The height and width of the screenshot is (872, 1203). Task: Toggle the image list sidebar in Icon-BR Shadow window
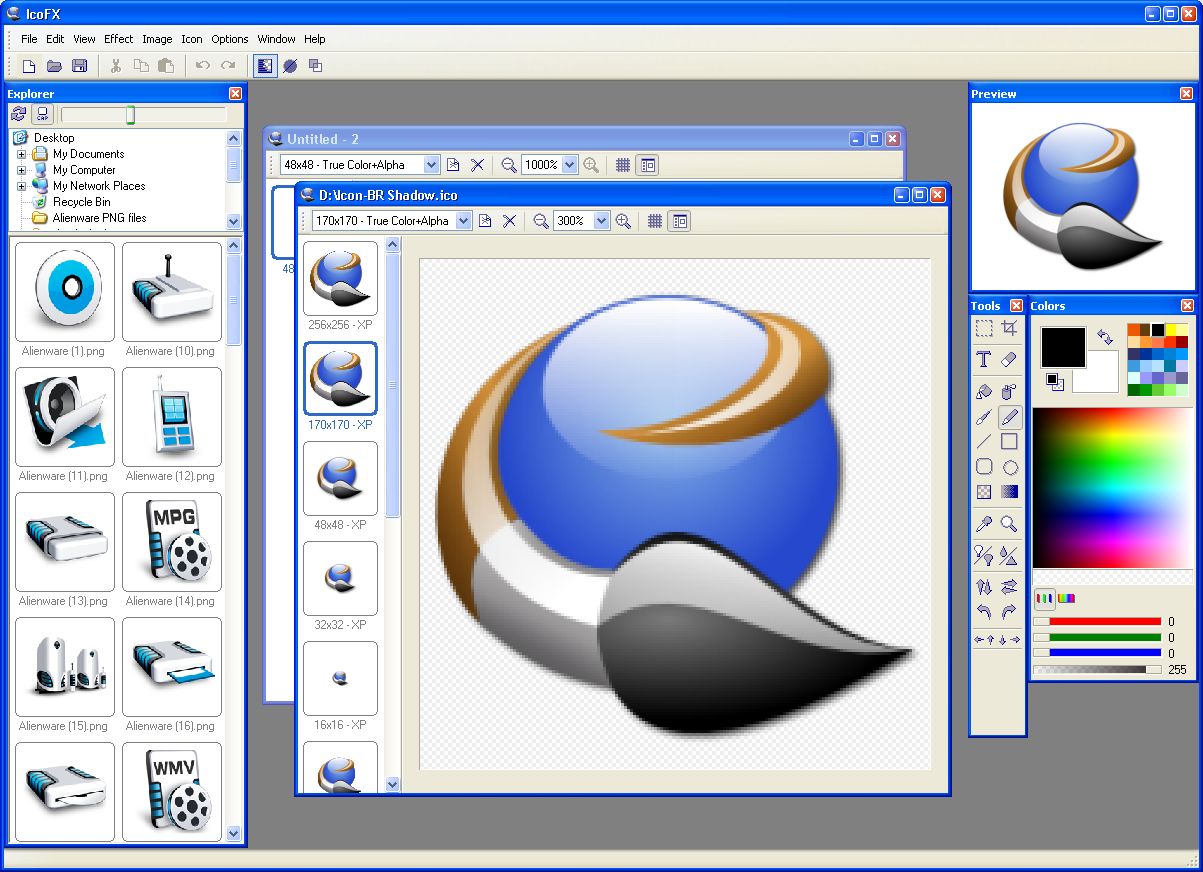coord(680,221)
